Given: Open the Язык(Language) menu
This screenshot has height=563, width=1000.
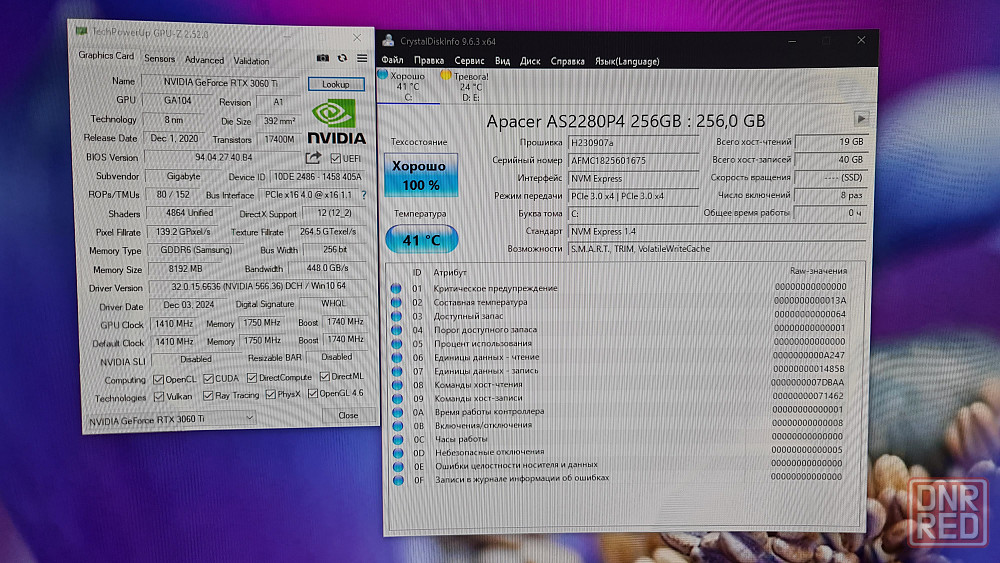Looking at the screenshot, I should [x=627, y=61].
